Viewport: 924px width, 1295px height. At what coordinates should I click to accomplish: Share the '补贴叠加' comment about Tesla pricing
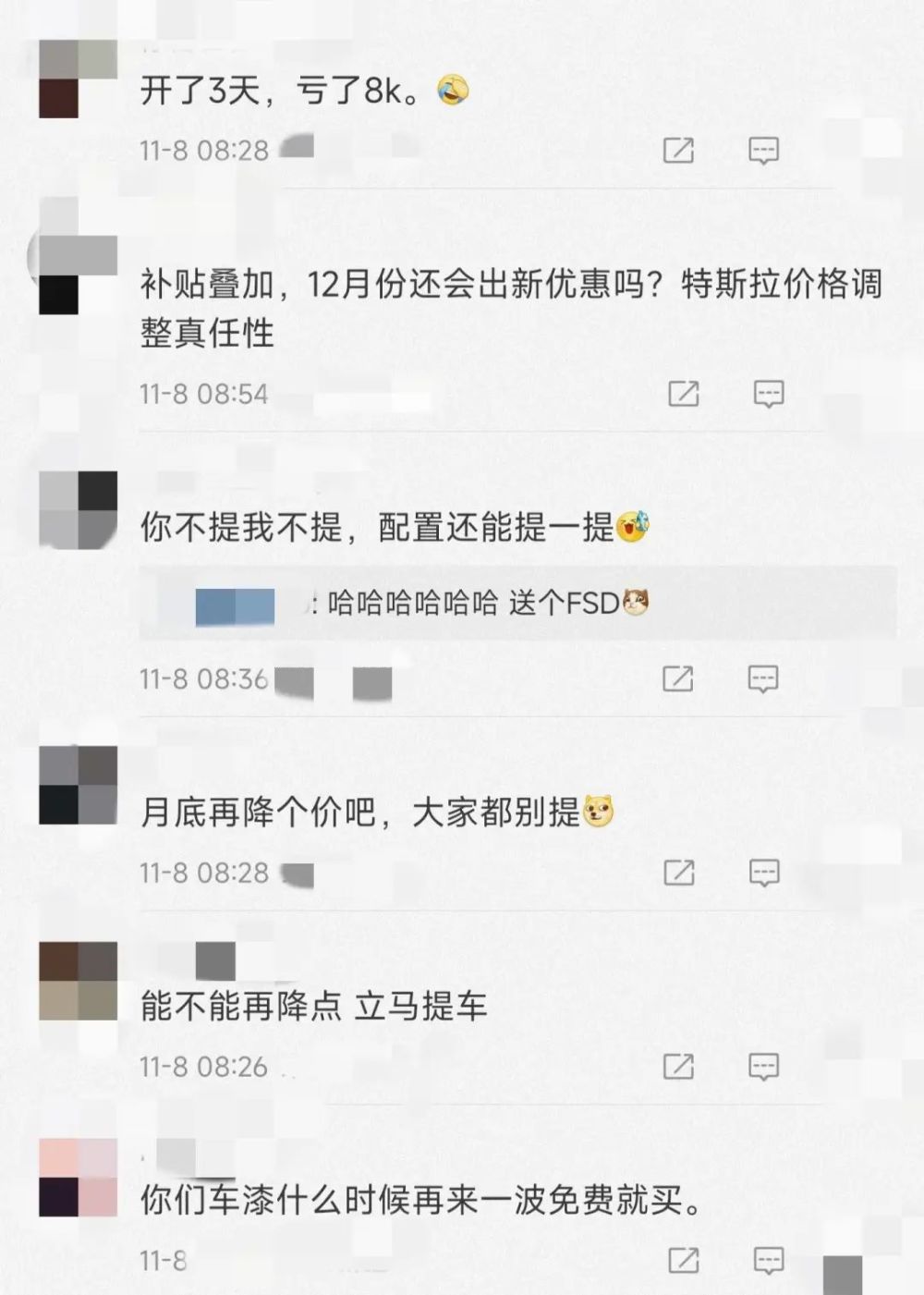pos(683,394)
